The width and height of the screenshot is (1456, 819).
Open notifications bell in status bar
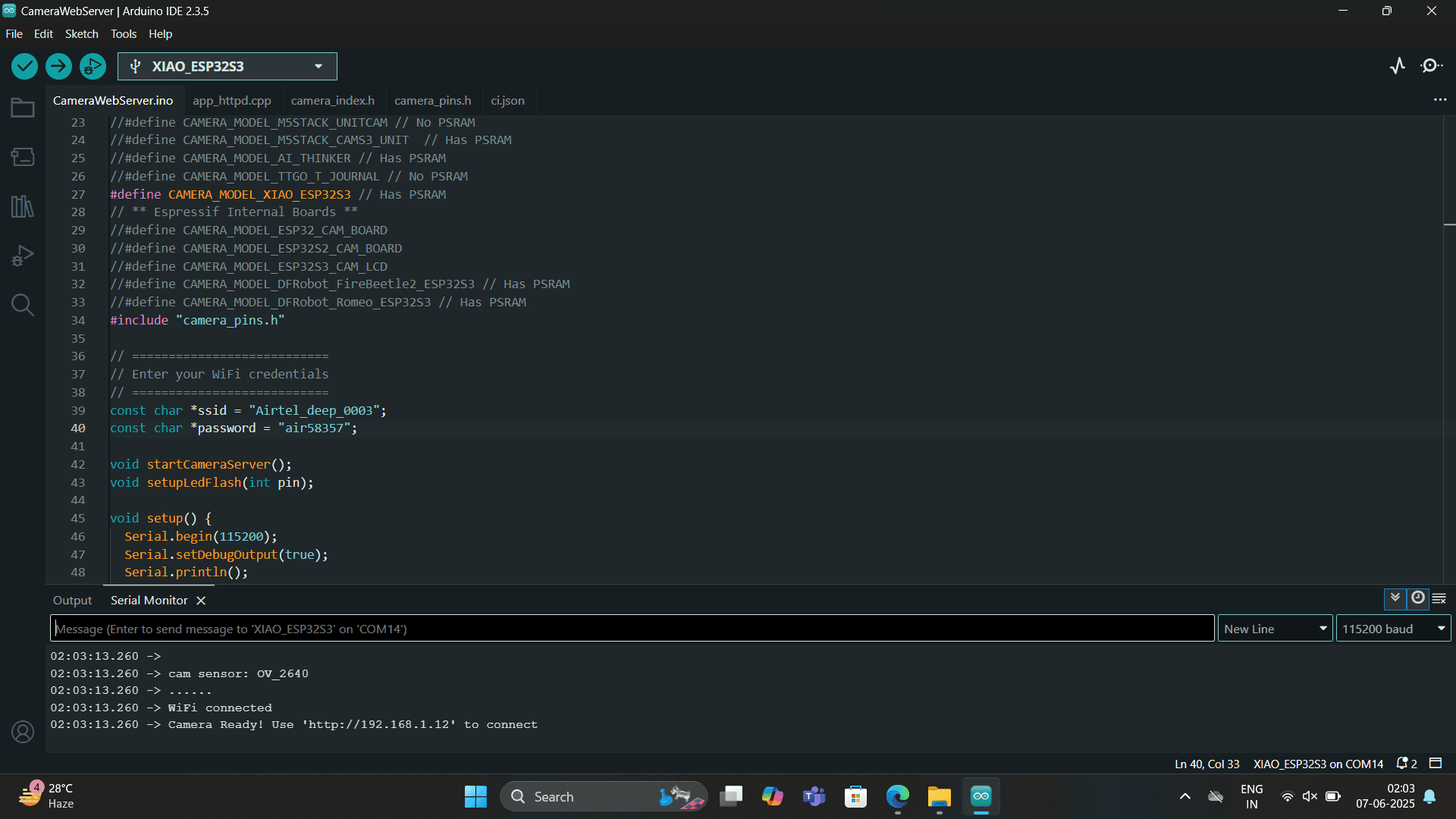pos(1407,764)
